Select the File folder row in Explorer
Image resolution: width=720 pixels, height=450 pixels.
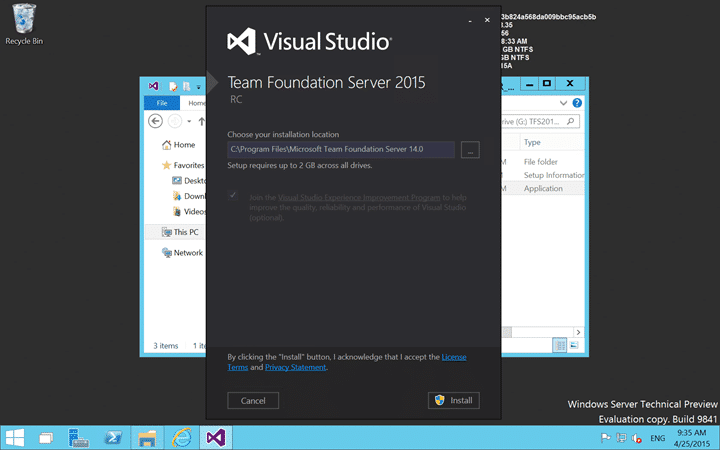tap(543, 162)
